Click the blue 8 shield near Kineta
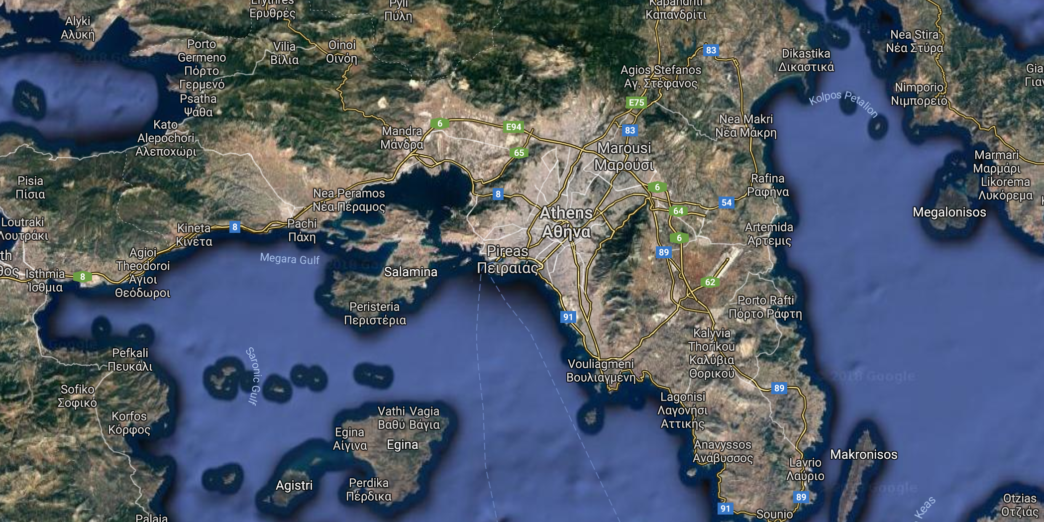The image size is (1044, 522). point(234,227)
